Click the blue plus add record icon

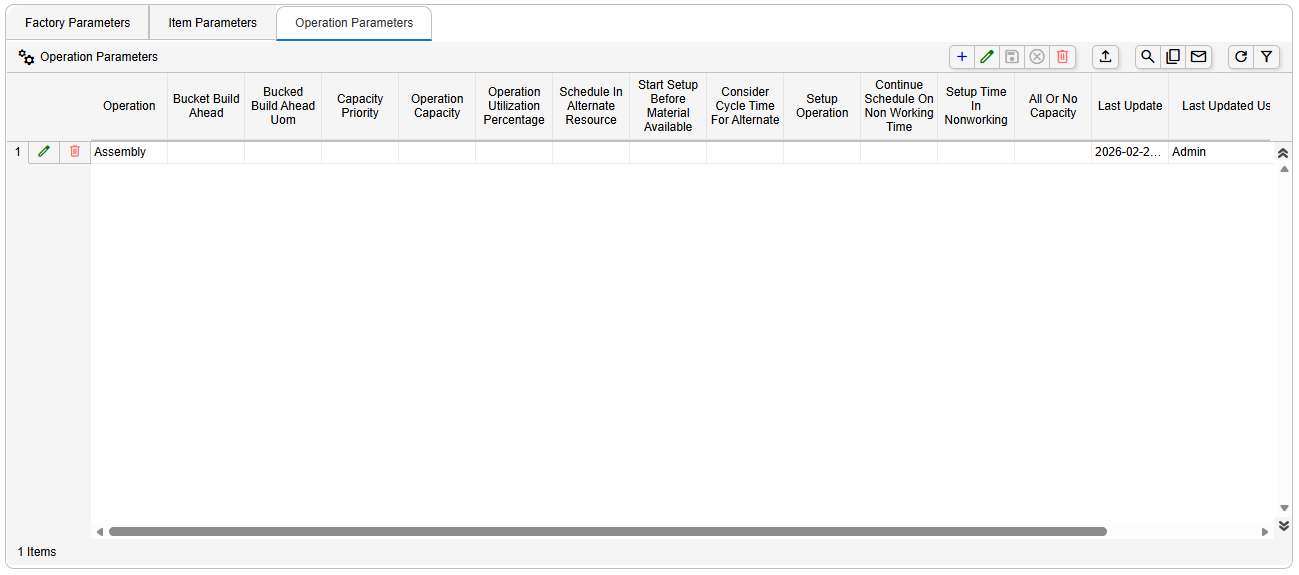pyautogui.click(x=962, y=57)
